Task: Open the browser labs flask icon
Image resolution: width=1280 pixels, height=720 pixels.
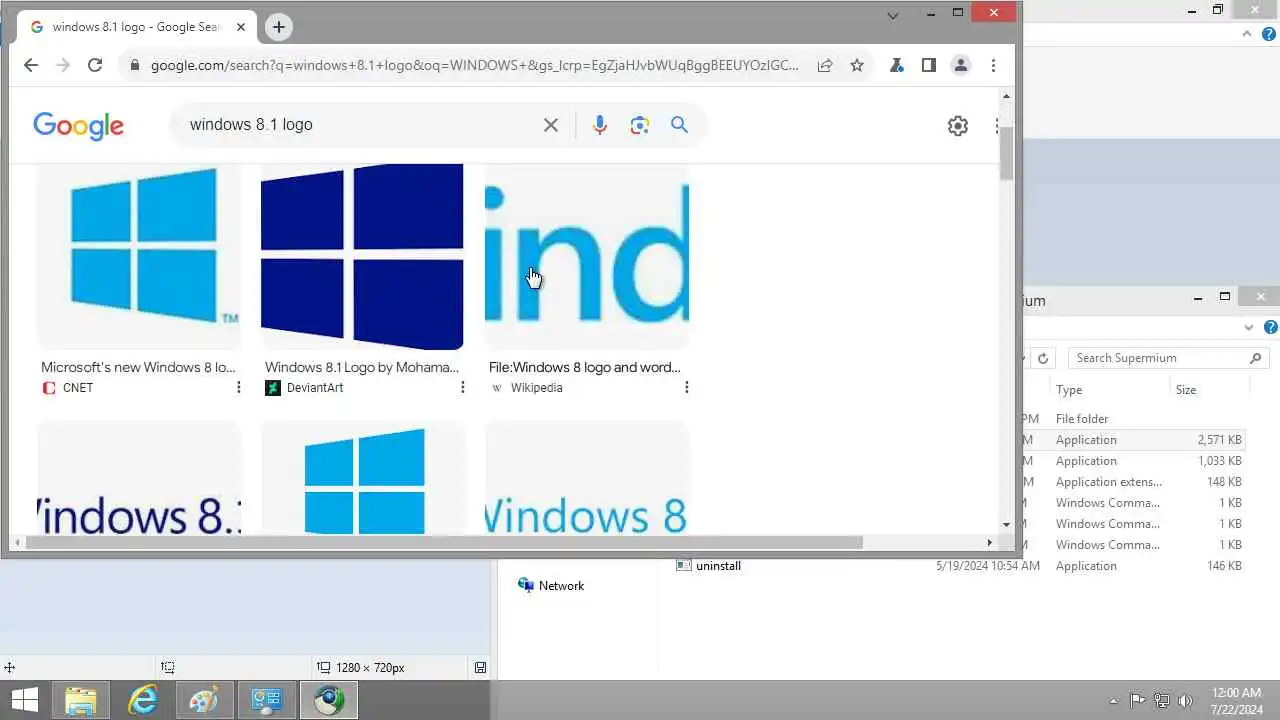Action: point(897,65)
